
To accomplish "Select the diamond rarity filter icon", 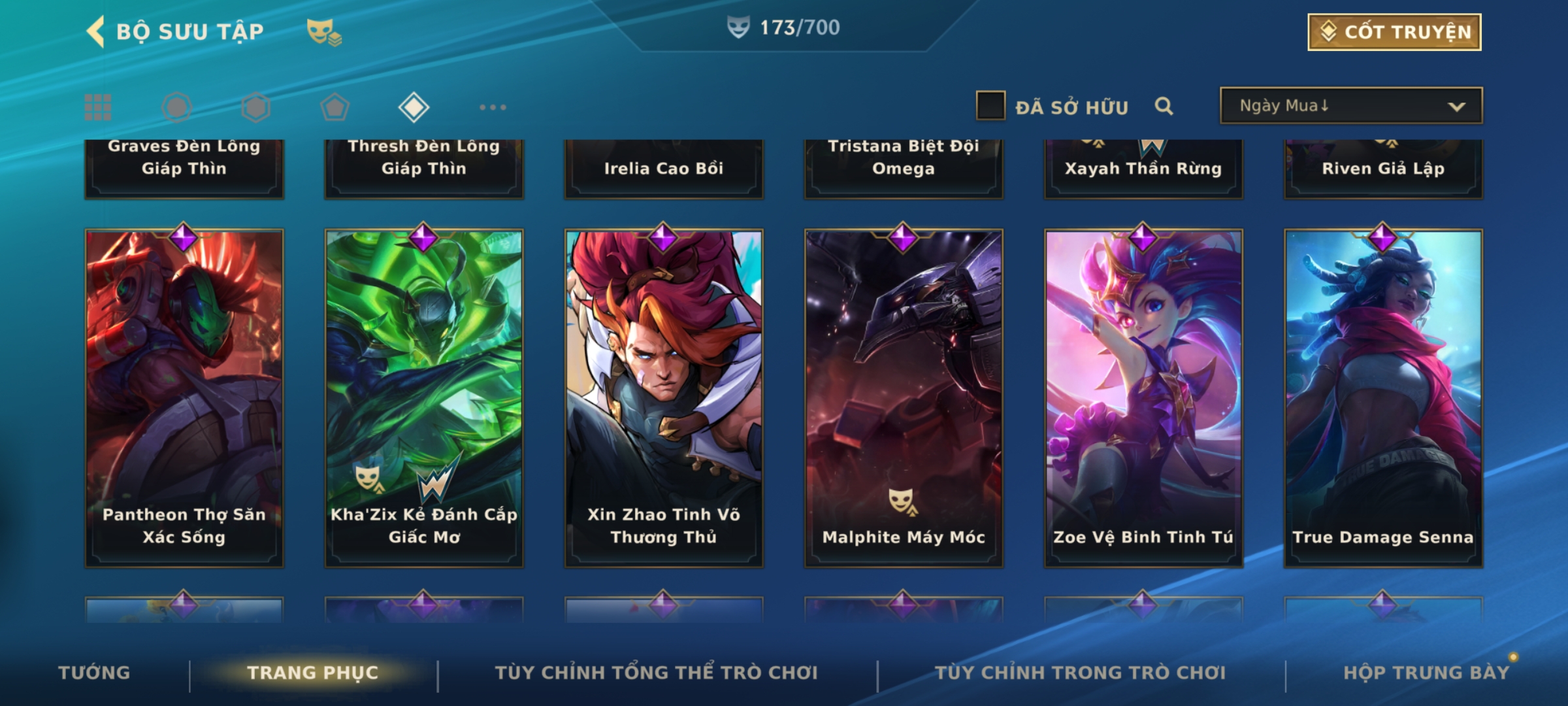I will 414,107.
